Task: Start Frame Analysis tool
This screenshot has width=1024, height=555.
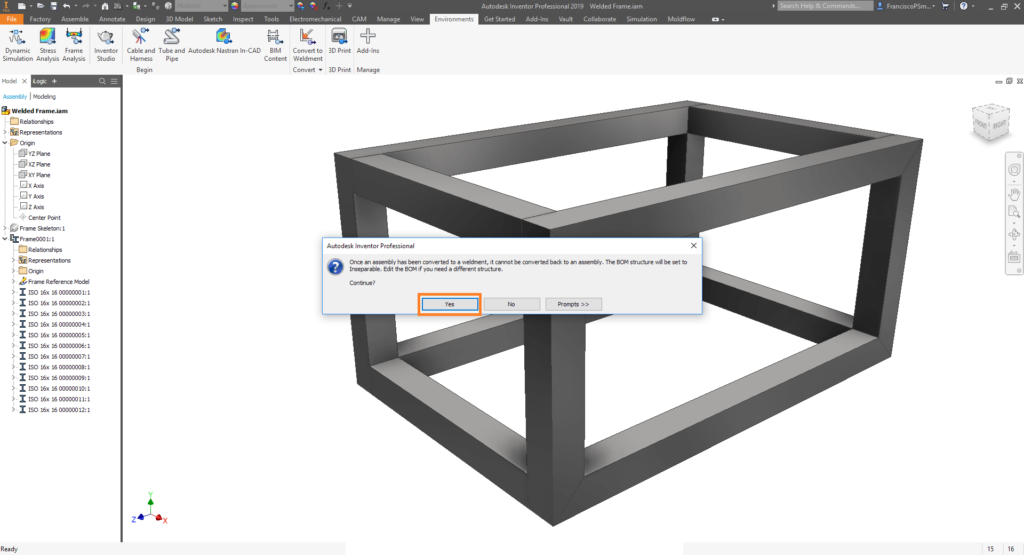Action: [74, 44]
